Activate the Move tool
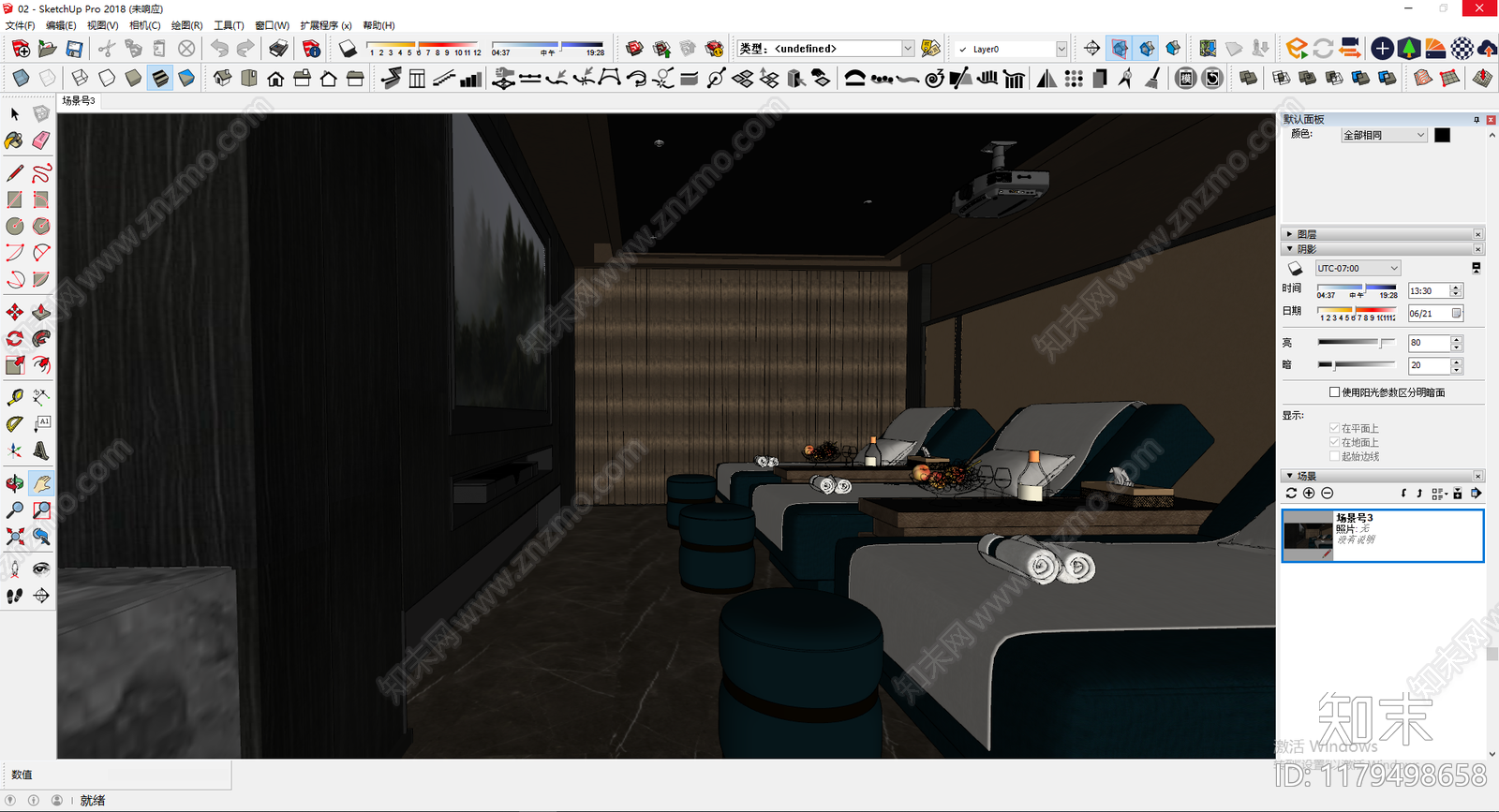This screenshot has height=812, width=1499. coord(15,312)
